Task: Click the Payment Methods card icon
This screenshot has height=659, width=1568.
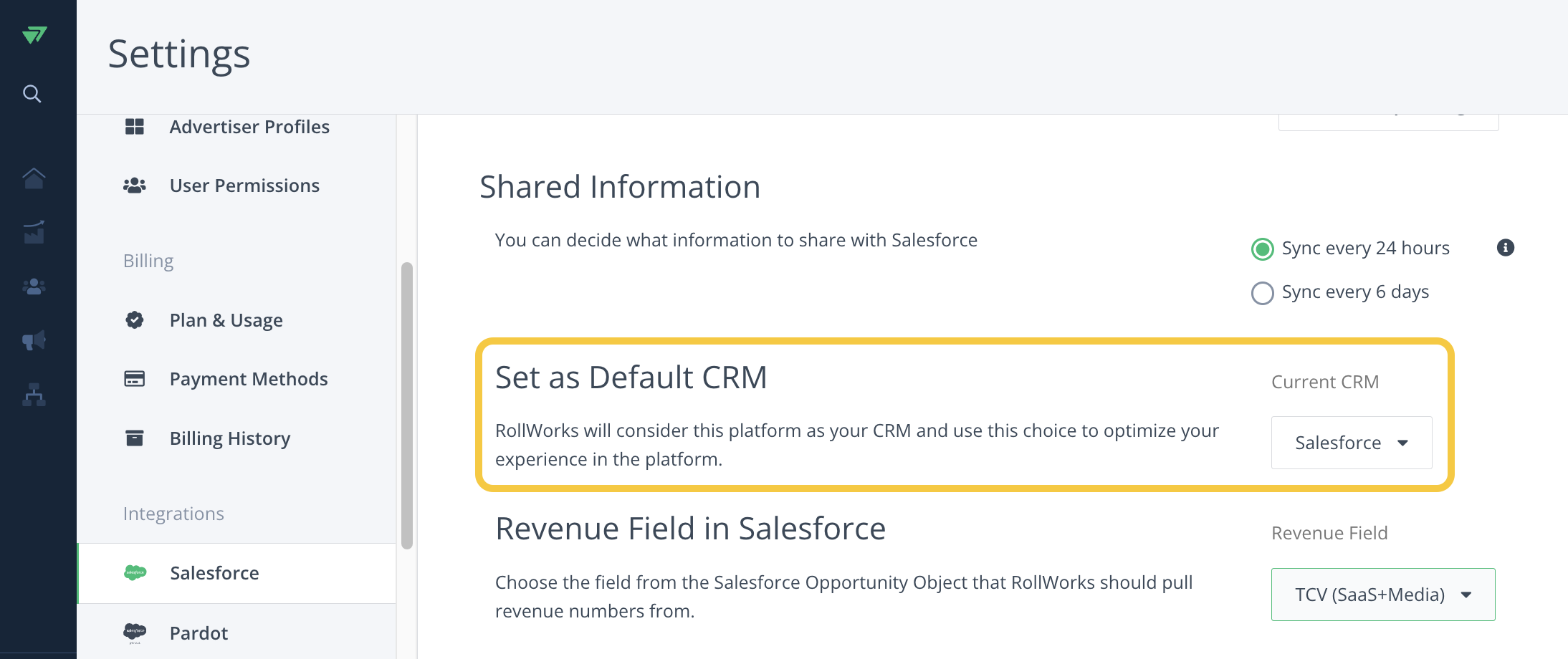Action: [135, 378]
